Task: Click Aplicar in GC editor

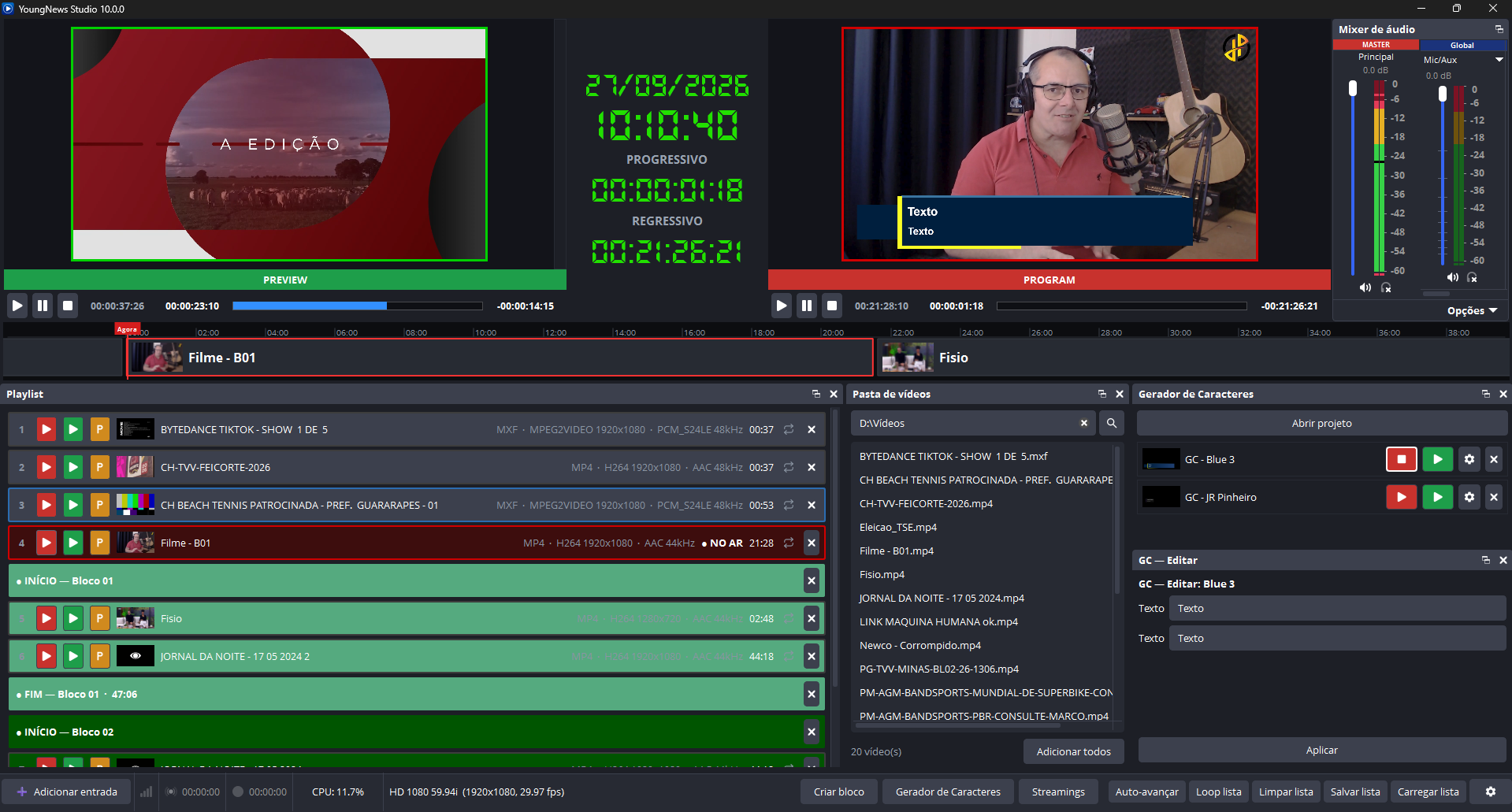Action: tap(1322, 750)
